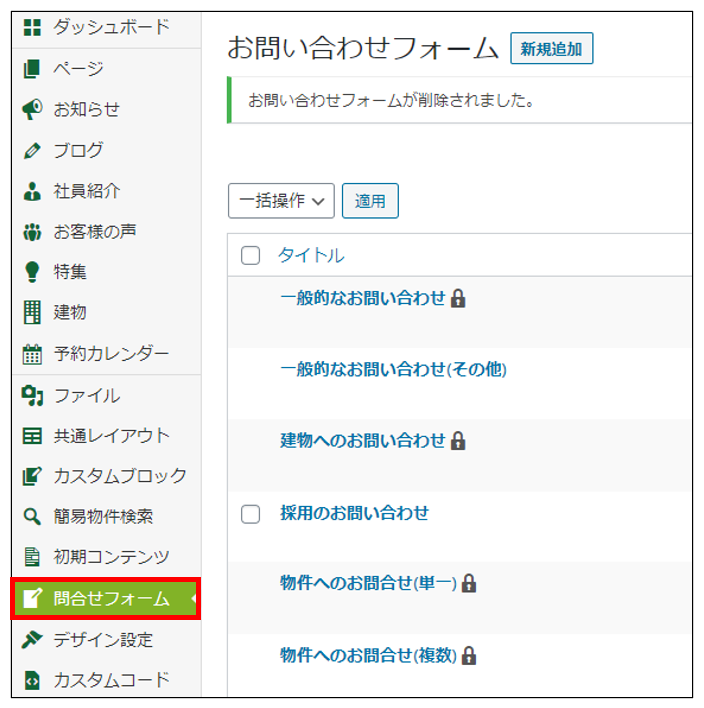Click the Dashboard grid icon

(x=32, y=28)
